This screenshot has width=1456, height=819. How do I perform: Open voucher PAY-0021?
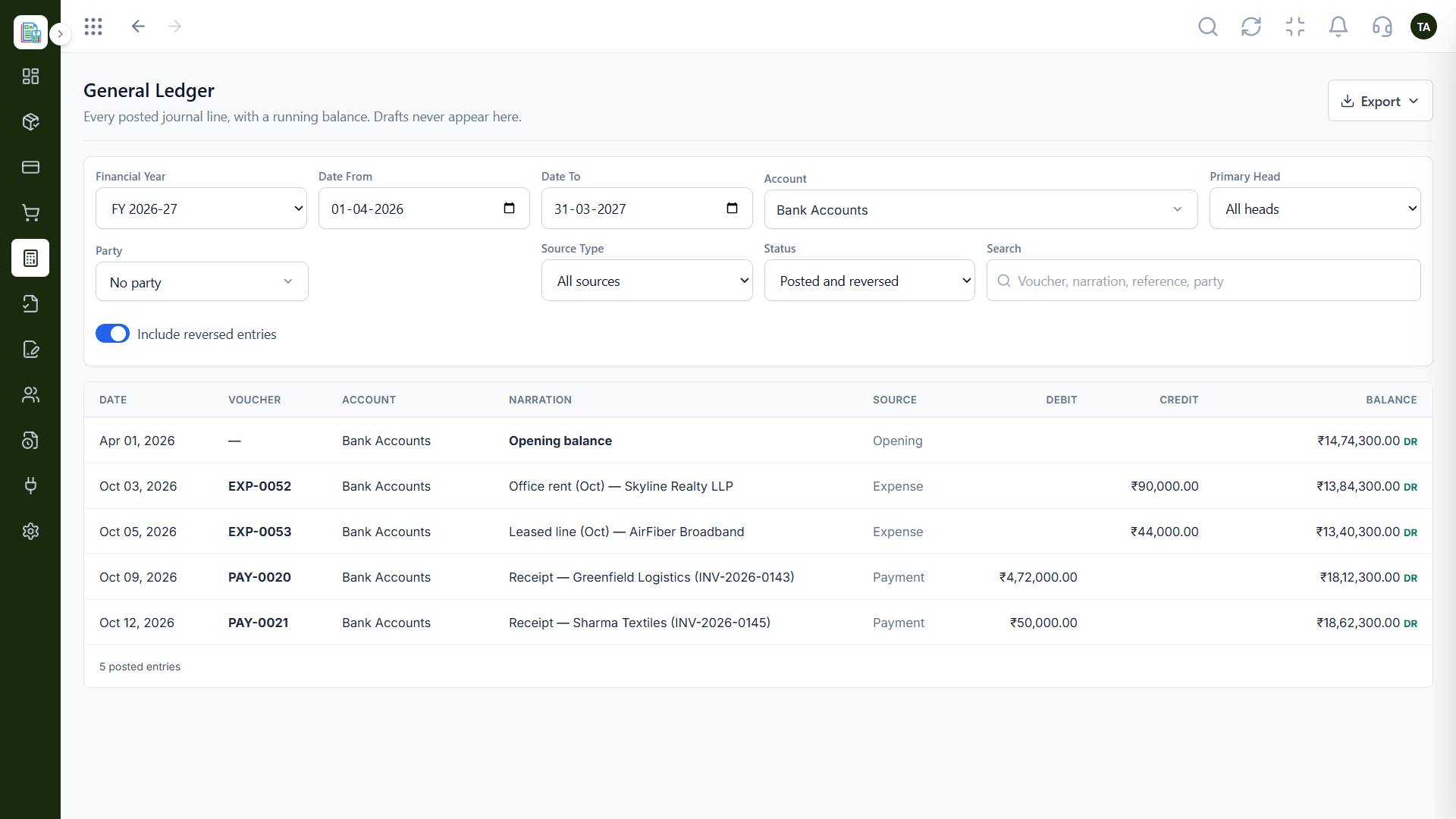258,623
